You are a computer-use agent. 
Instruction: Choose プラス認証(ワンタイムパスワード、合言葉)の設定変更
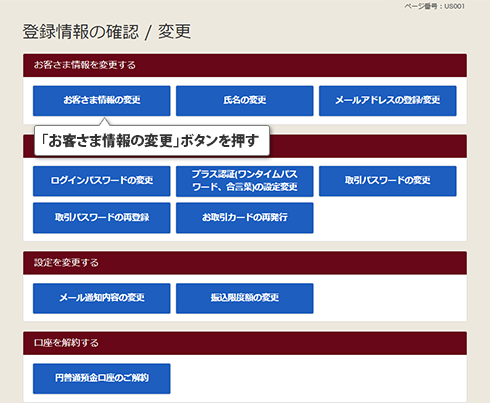coord(245,181)
